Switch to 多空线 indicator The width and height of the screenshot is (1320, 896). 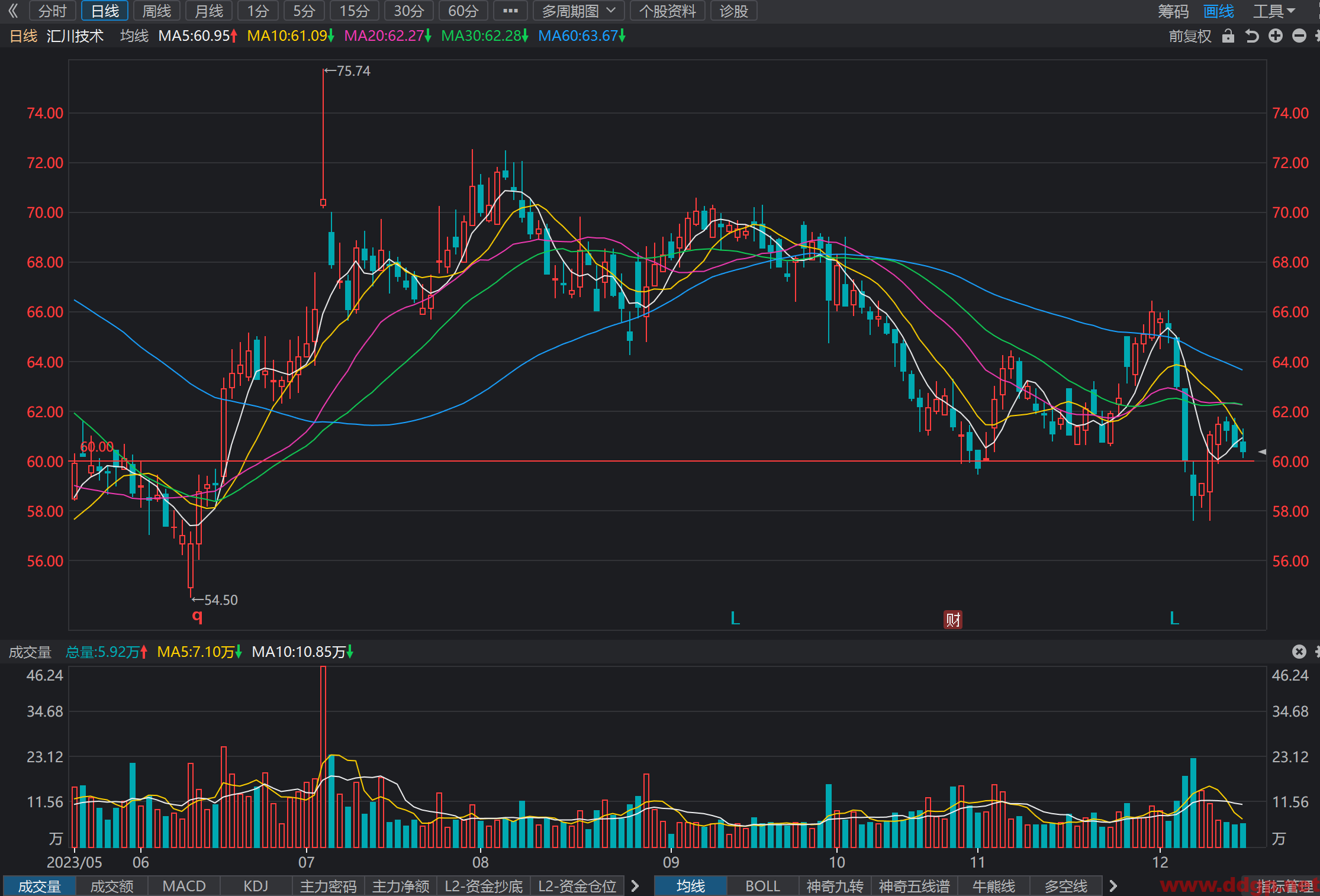tap(1066, 886)
